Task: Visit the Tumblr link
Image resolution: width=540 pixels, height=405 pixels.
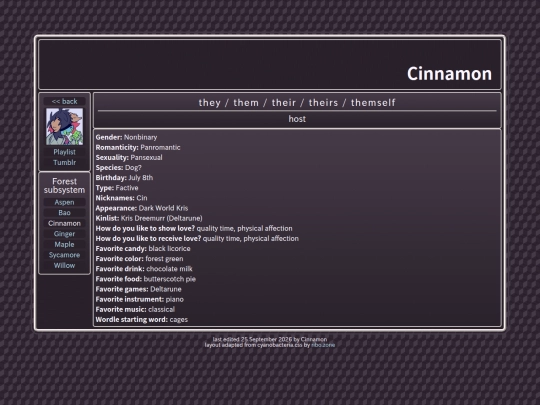Action: pos(64,162)
